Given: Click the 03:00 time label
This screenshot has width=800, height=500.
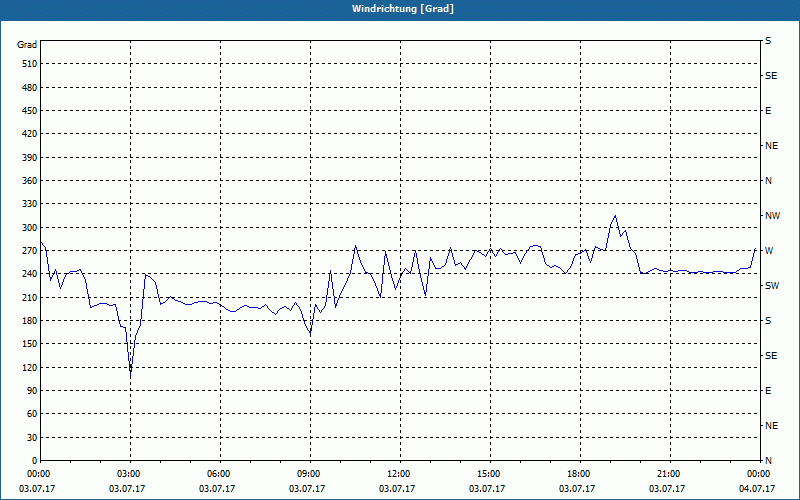Looking at the screenshot, I should click(130, 474).
